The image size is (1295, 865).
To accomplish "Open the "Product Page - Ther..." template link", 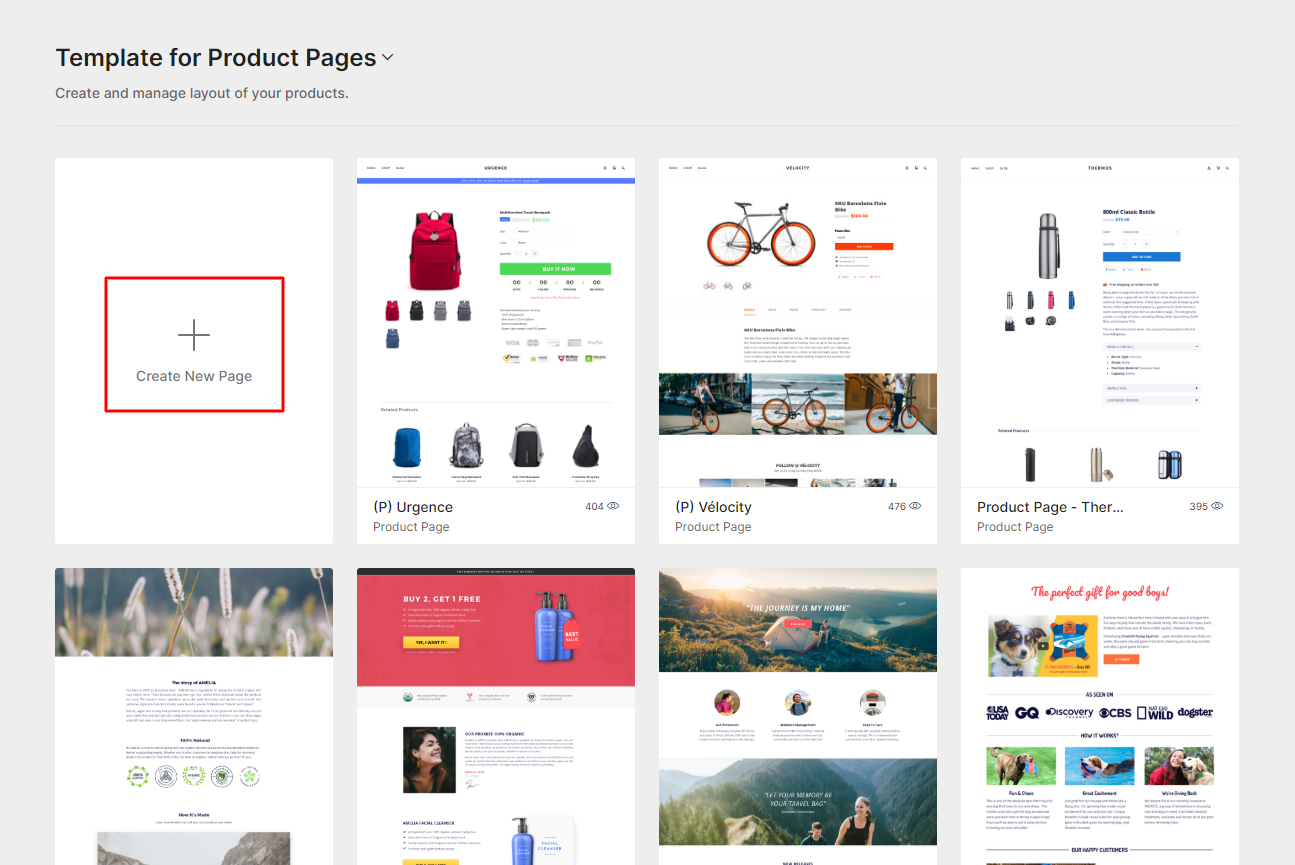I will pyautogui.click(x=1050, y=507).
